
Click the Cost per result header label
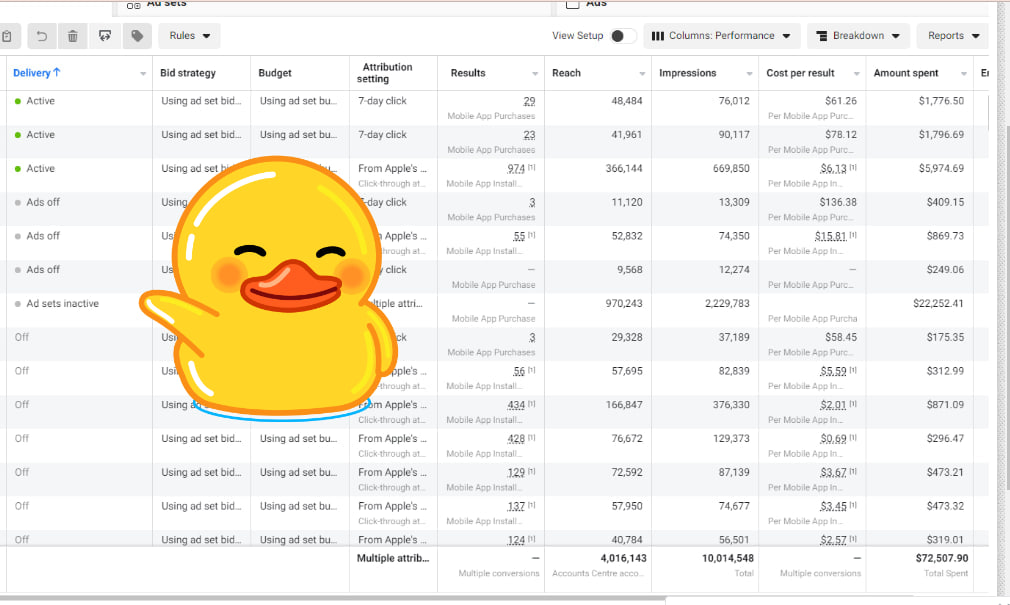click(801, 73)
